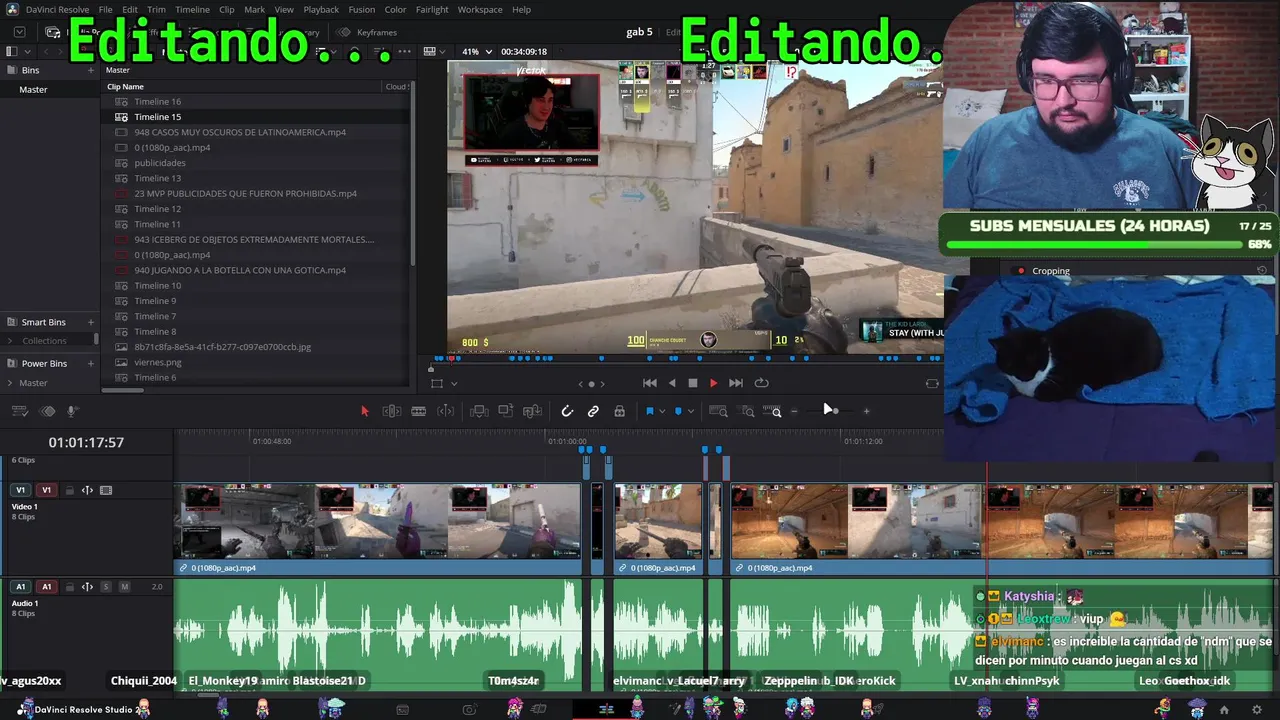The height and width of the screenshot is (720, 1280).
Task: Open the Playback menu
Action: (x=321, y=9)
